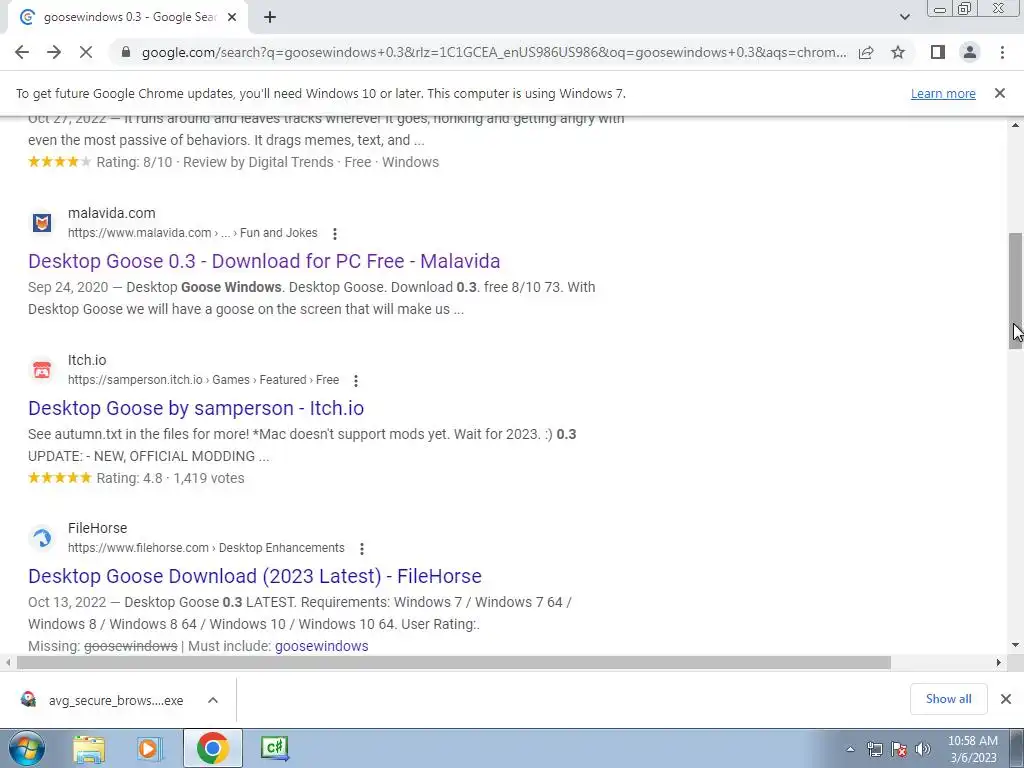Viewport: 1024px width, 768px height.
Task: Open Malavida result options menu
Action: click(x=334, y=233)
